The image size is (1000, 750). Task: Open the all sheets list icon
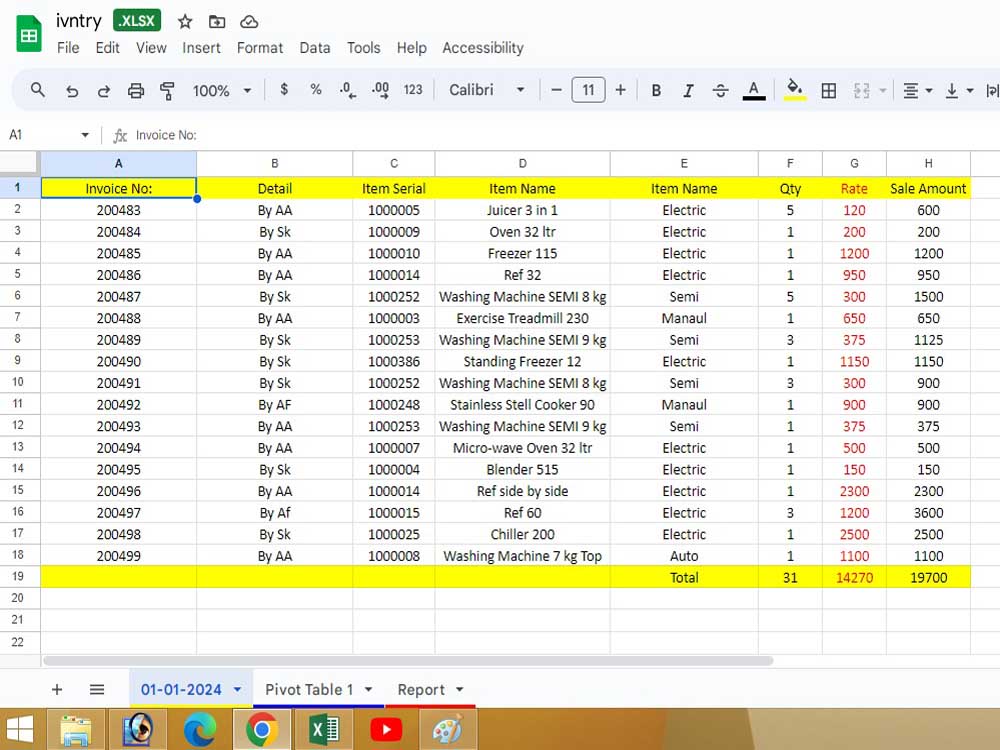tap(97, 689)
